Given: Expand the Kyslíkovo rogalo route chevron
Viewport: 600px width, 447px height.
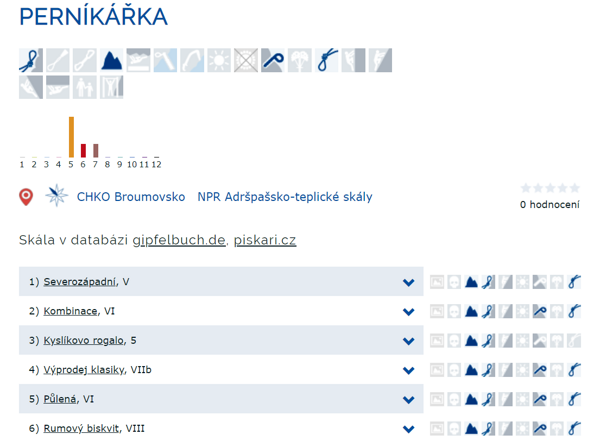Looking at the screenshot, I should (408, 341).
